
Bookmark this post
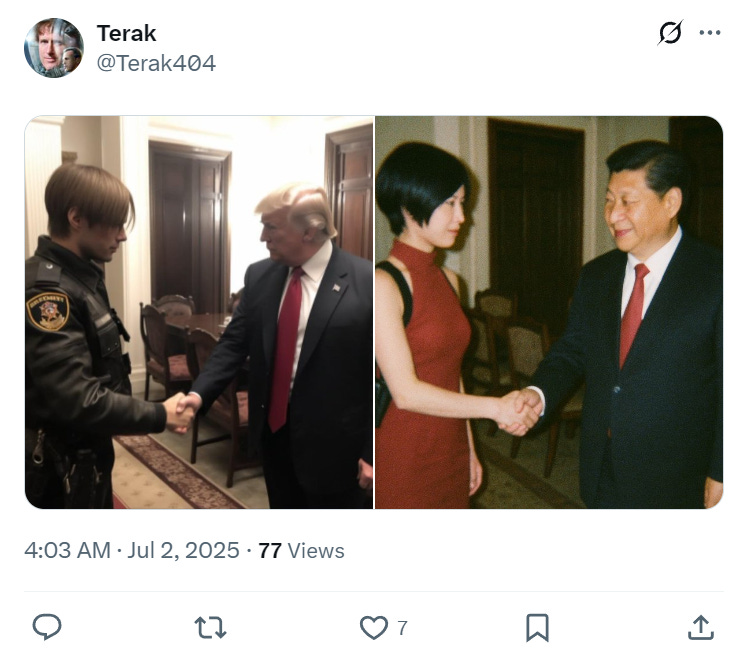537,627
